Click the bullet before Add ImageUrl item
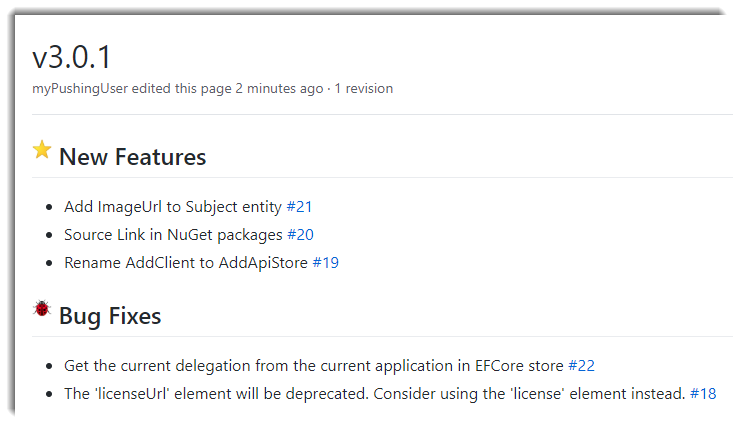Viewport: 733px width, 423px height. [x=49, y=207]
